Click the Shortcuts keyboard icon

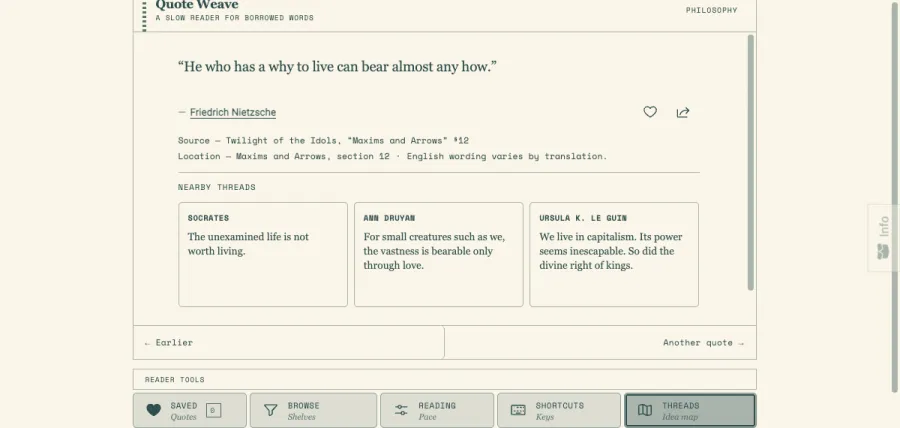pyautogui.click(x=518, y=410)
